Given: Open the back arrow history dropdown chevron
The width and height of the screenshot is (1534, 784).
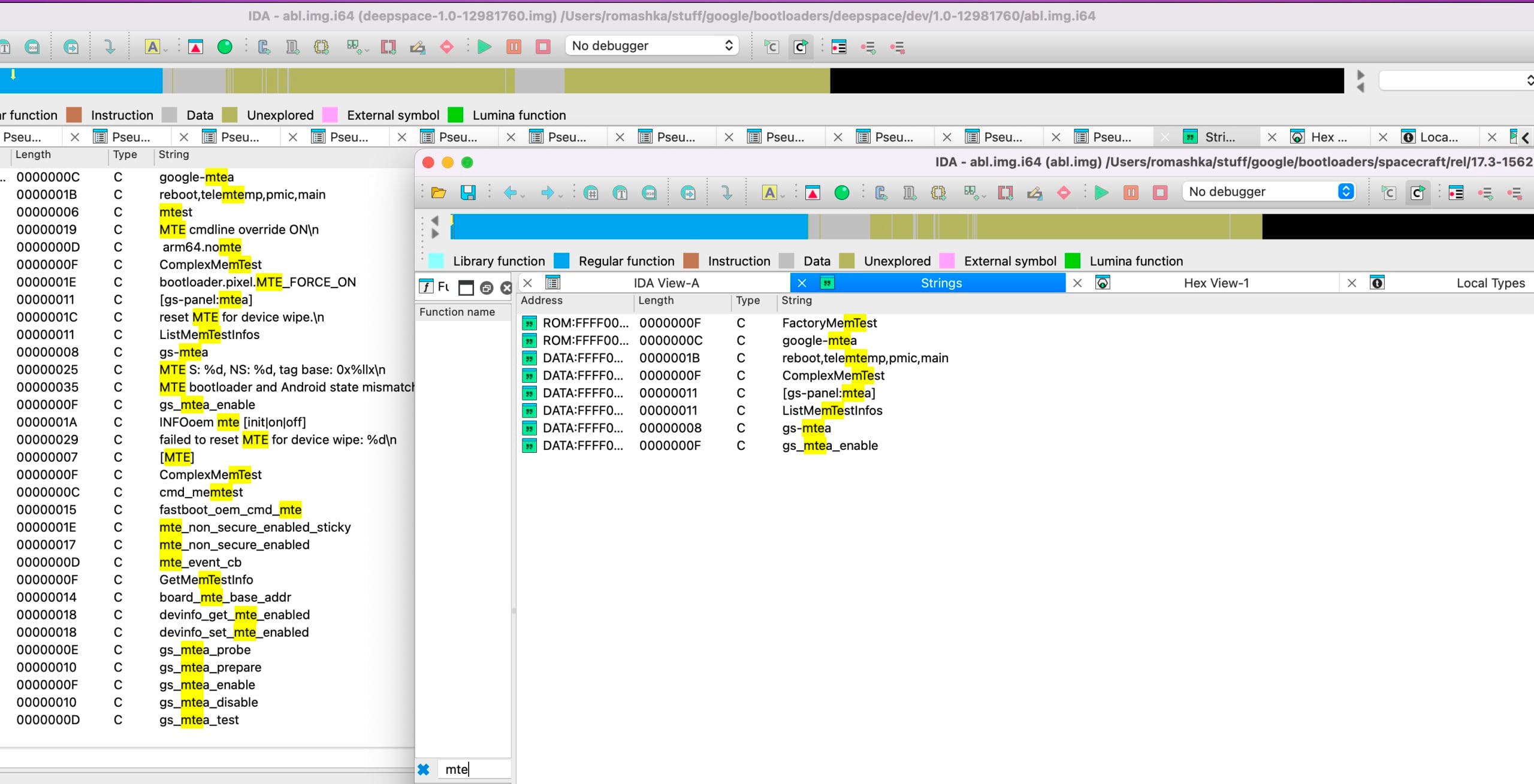Looking at the screenshot, I should [x=523, y=196].
